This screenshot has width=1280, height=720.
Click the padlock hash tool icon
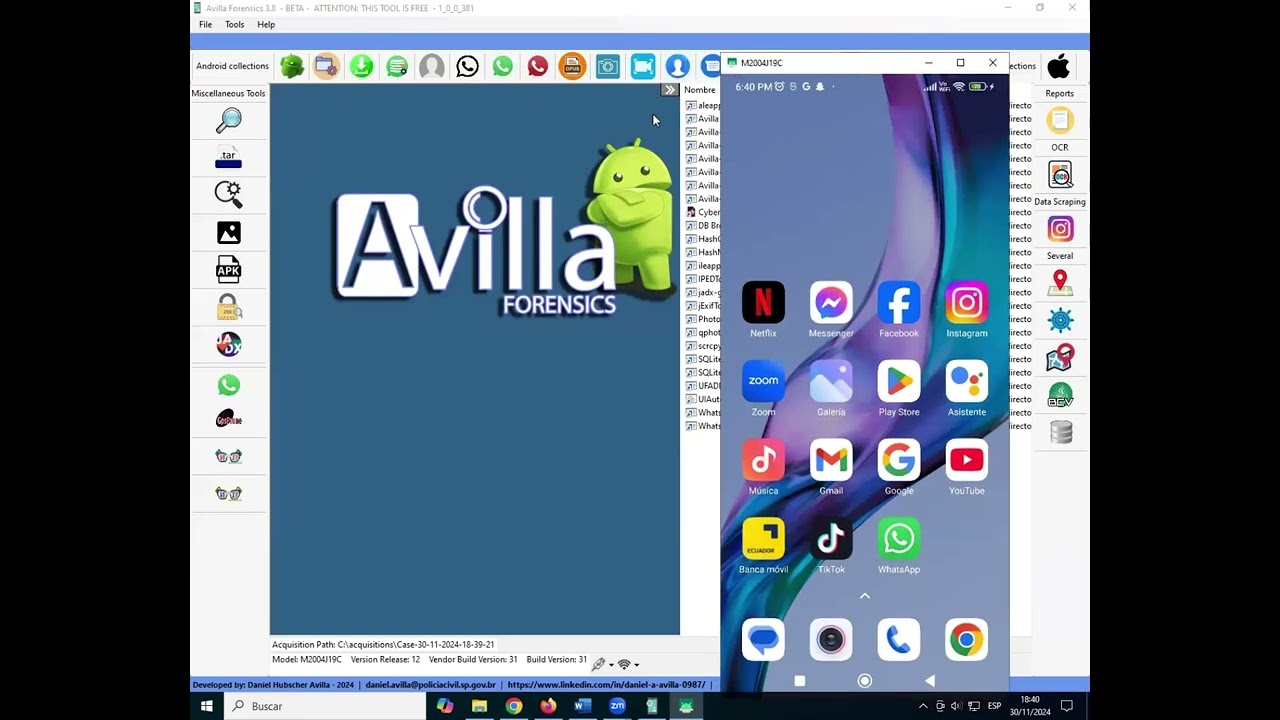coord(229,307)
